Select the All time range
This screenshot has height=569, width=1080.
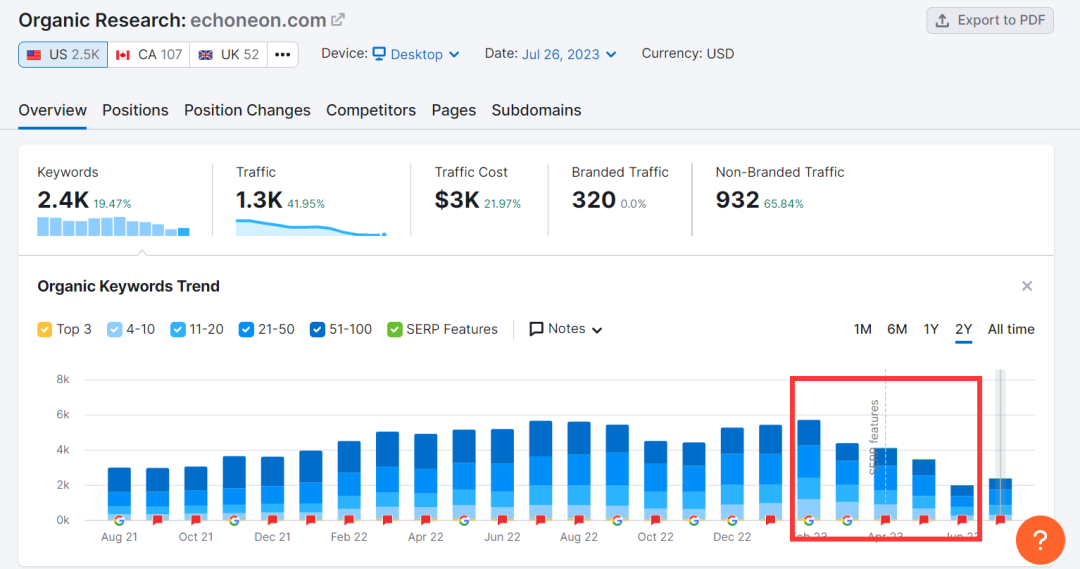[1011, 329]
